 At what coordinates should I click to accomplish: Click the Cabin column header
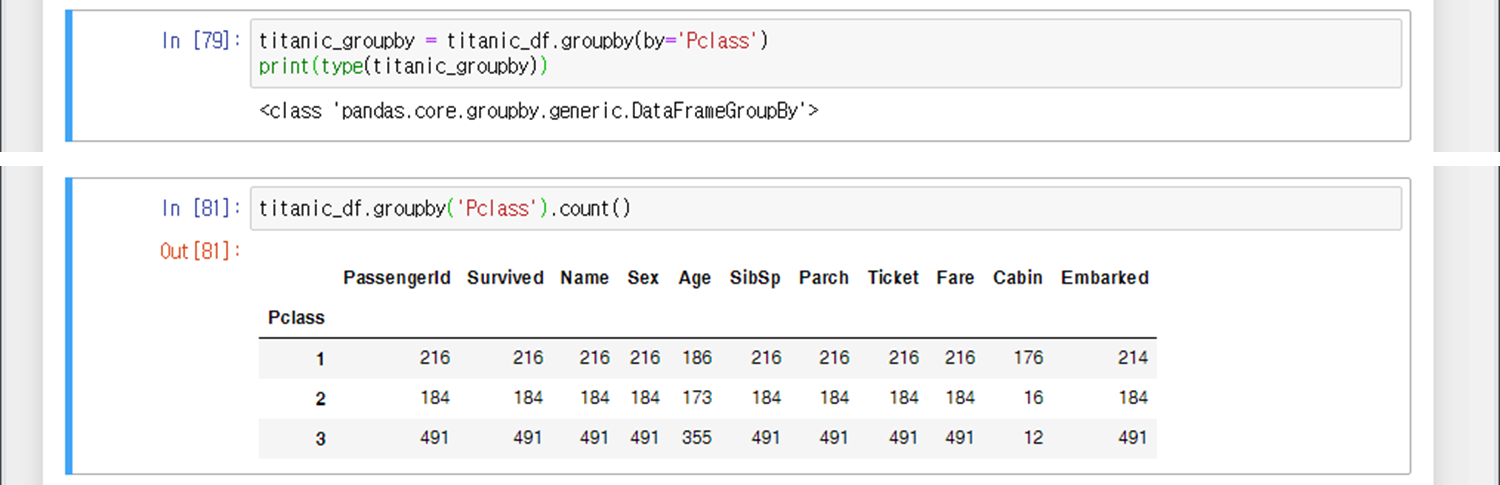(1017, 278)
